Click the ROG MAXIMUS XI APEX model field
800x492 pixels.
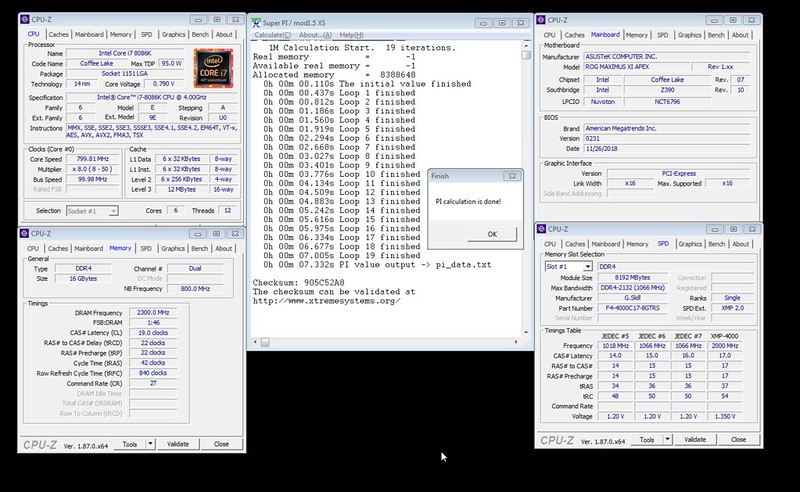click(x=636, y=67)
